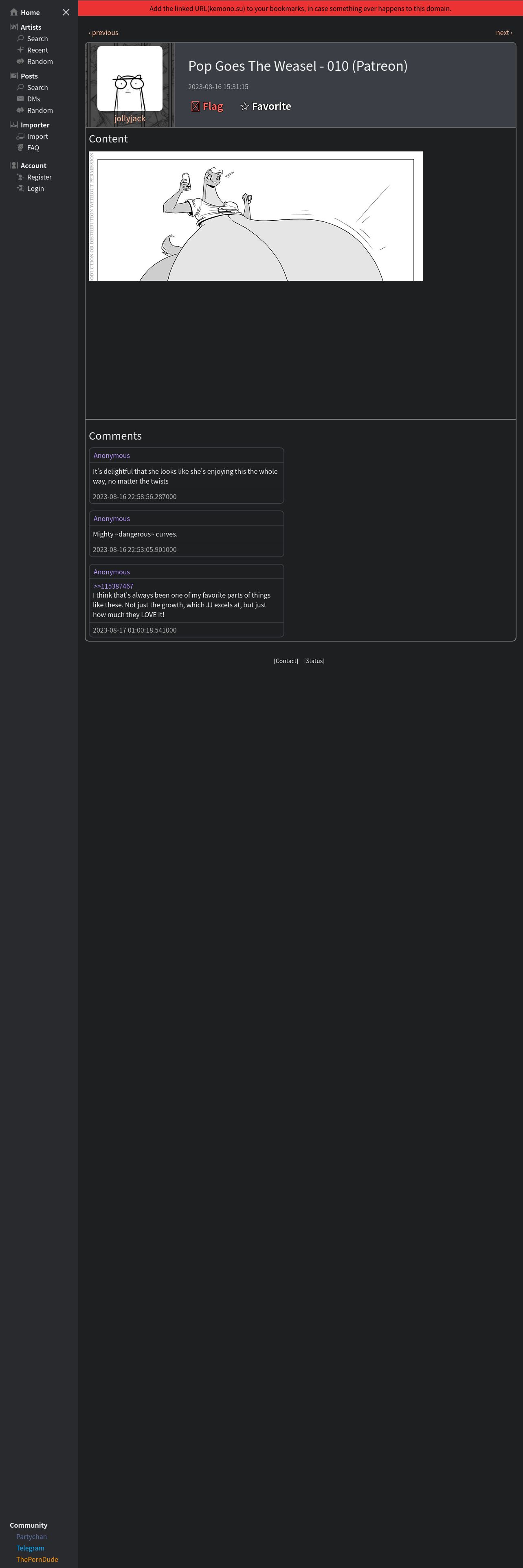The width and height of the screenshot is (523, 1568).
Task: Click the Artists section icon
Action: click(13, 27)
